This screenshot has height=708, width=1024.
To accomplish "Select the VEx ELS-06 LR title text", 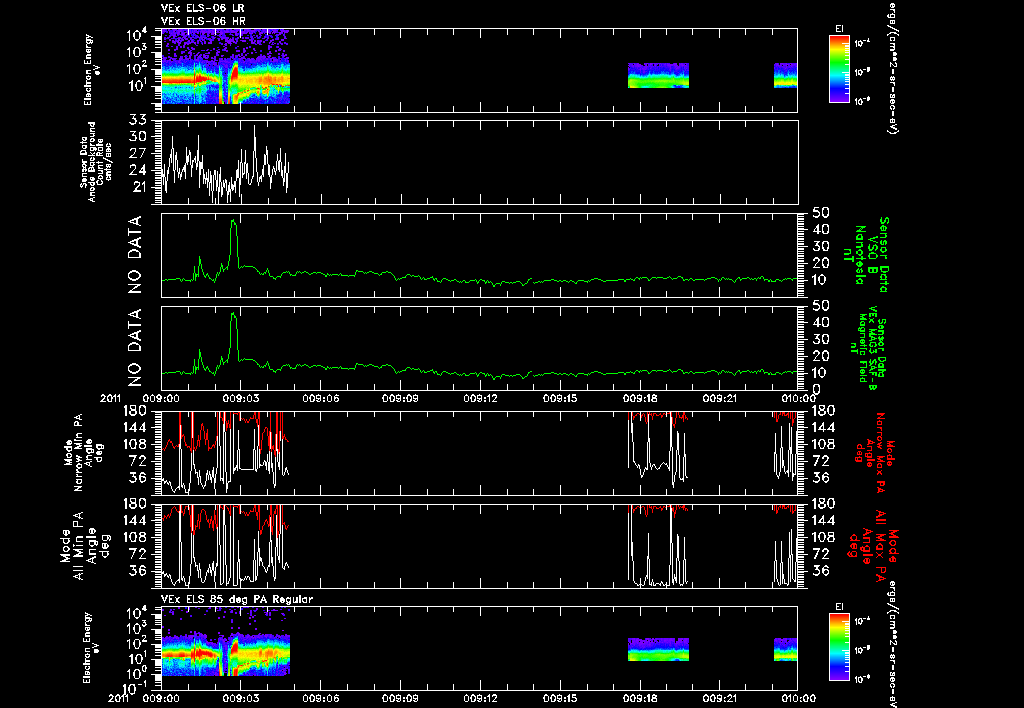I will coord(203,8).
